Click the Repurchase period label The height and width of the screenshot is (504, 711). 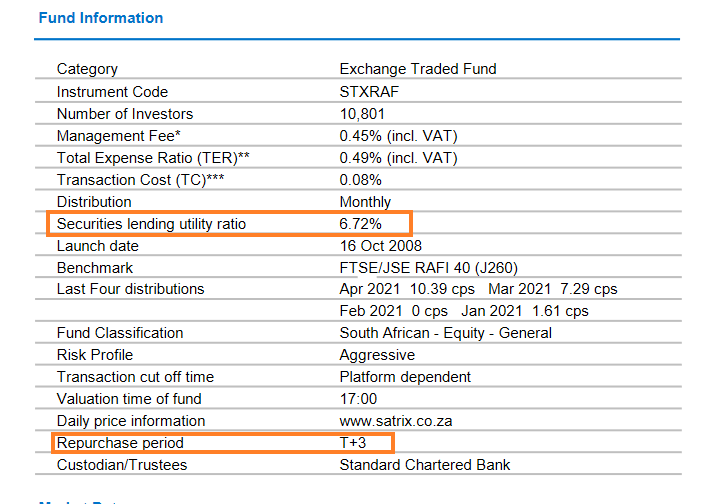point(120,443)
